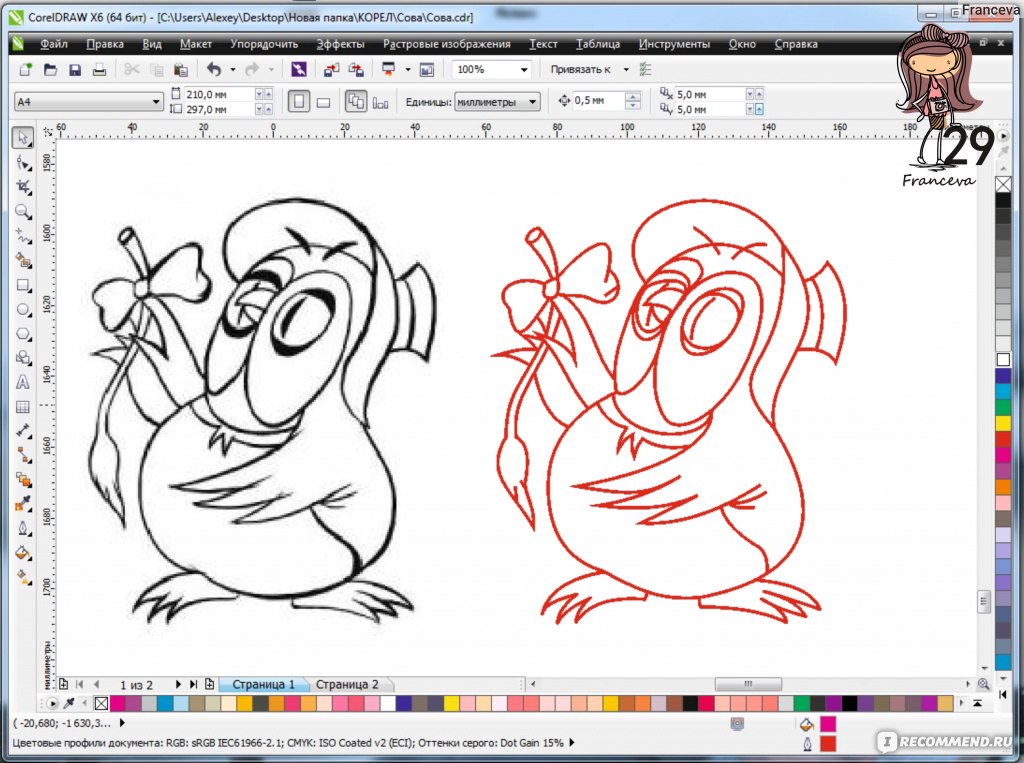
Task: Pick the yellow swatch in bottom palette
Action: (x=452, y=704)
